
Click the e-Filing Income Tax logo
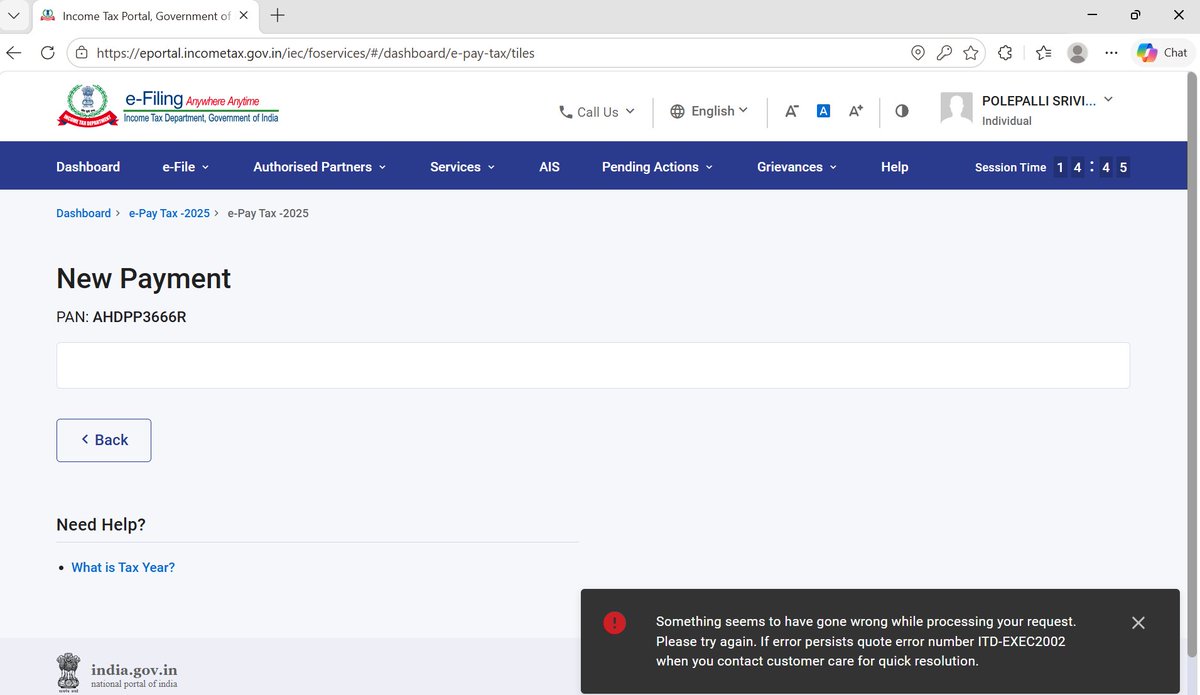click(168, 106)
